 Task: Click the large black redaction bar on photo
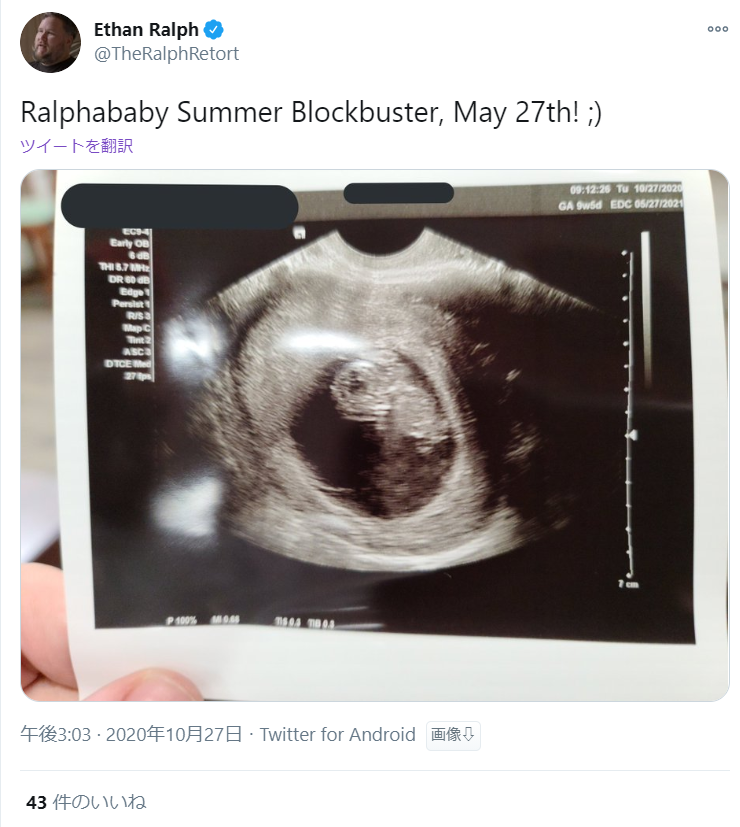179,206
